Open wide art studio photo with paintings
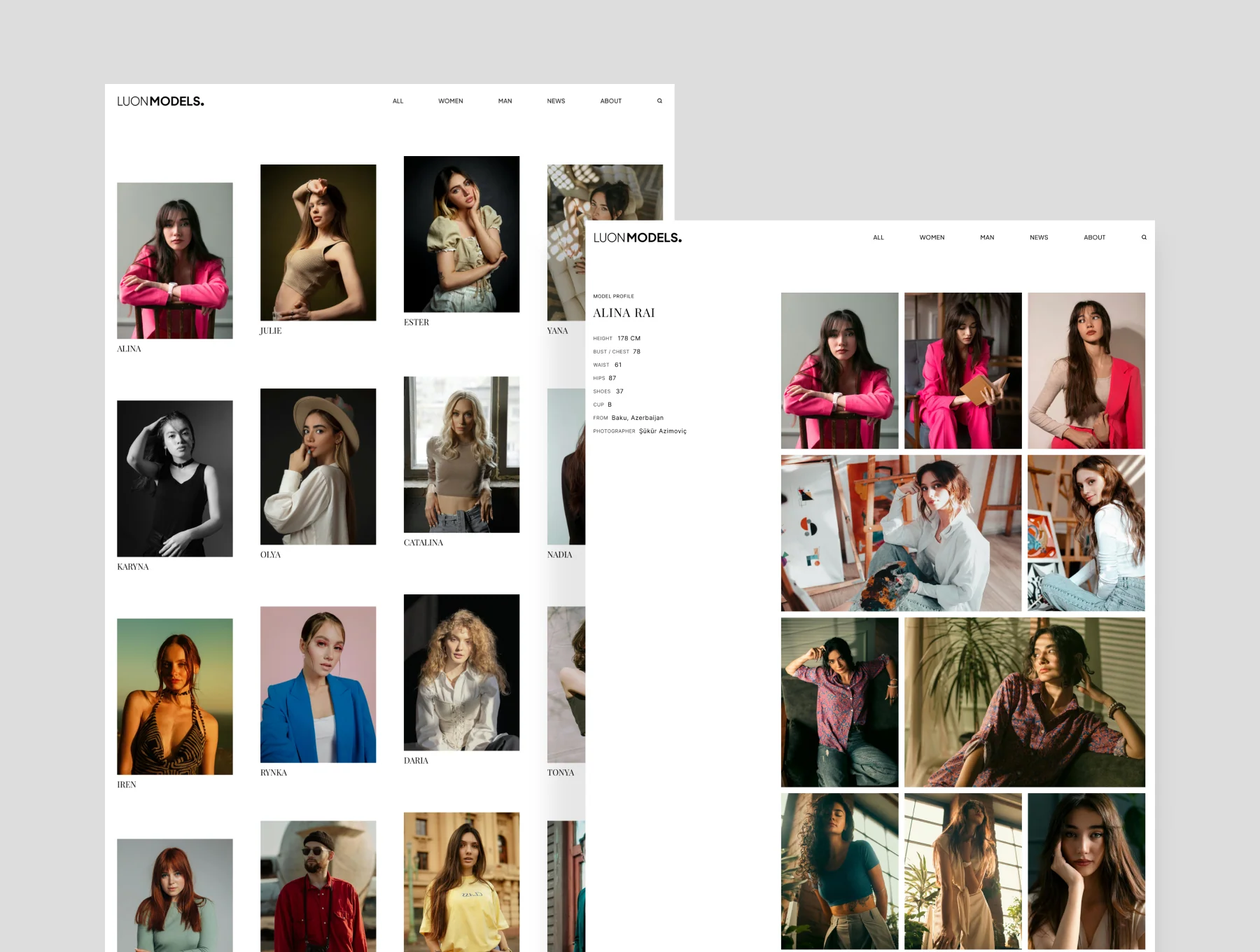1260x952 pixels. pyautogui.click(x=902, y=533)
